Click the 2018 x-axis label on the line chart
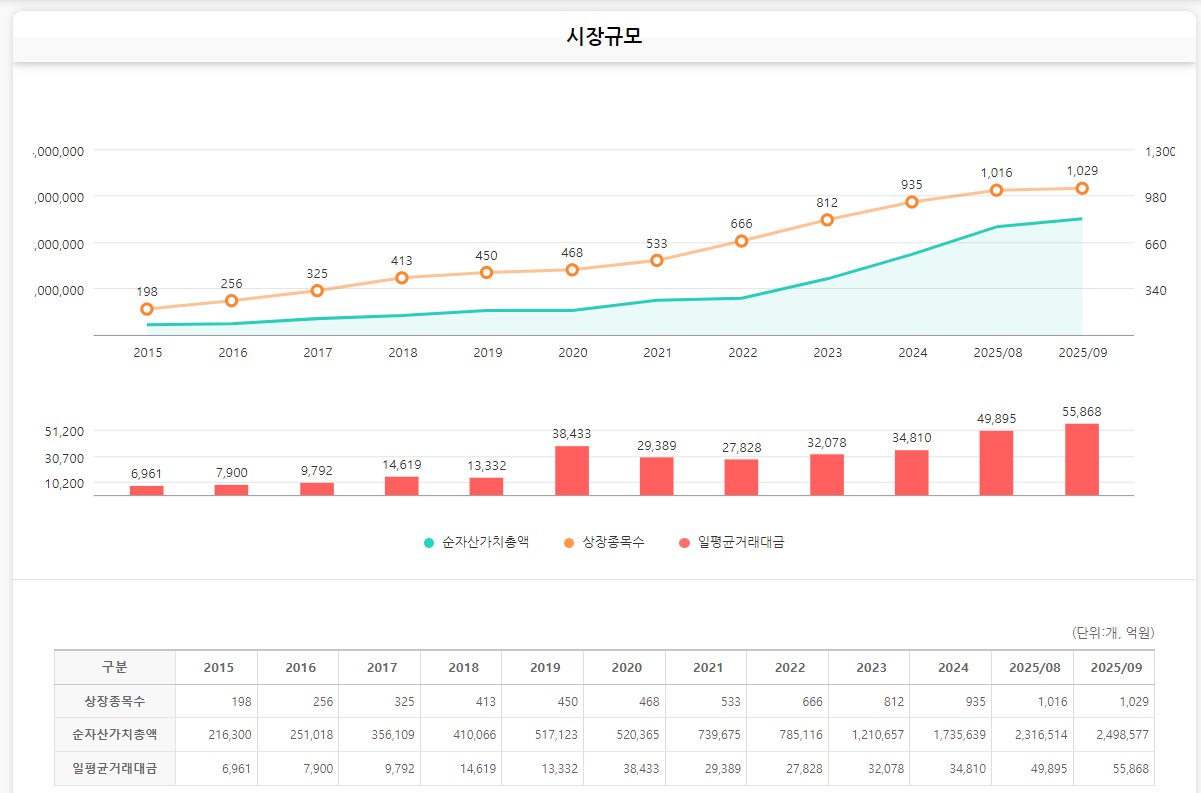 (x=403, y=353)
